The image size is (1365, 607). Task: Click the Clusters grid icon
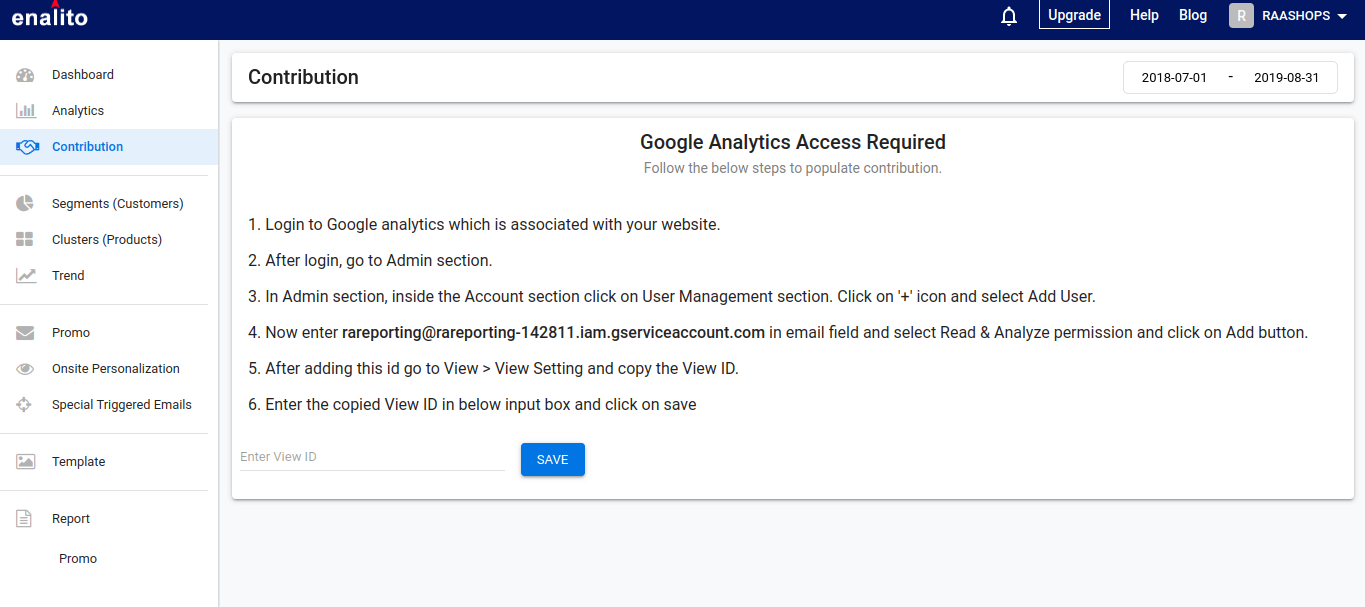tap(26, 240)
